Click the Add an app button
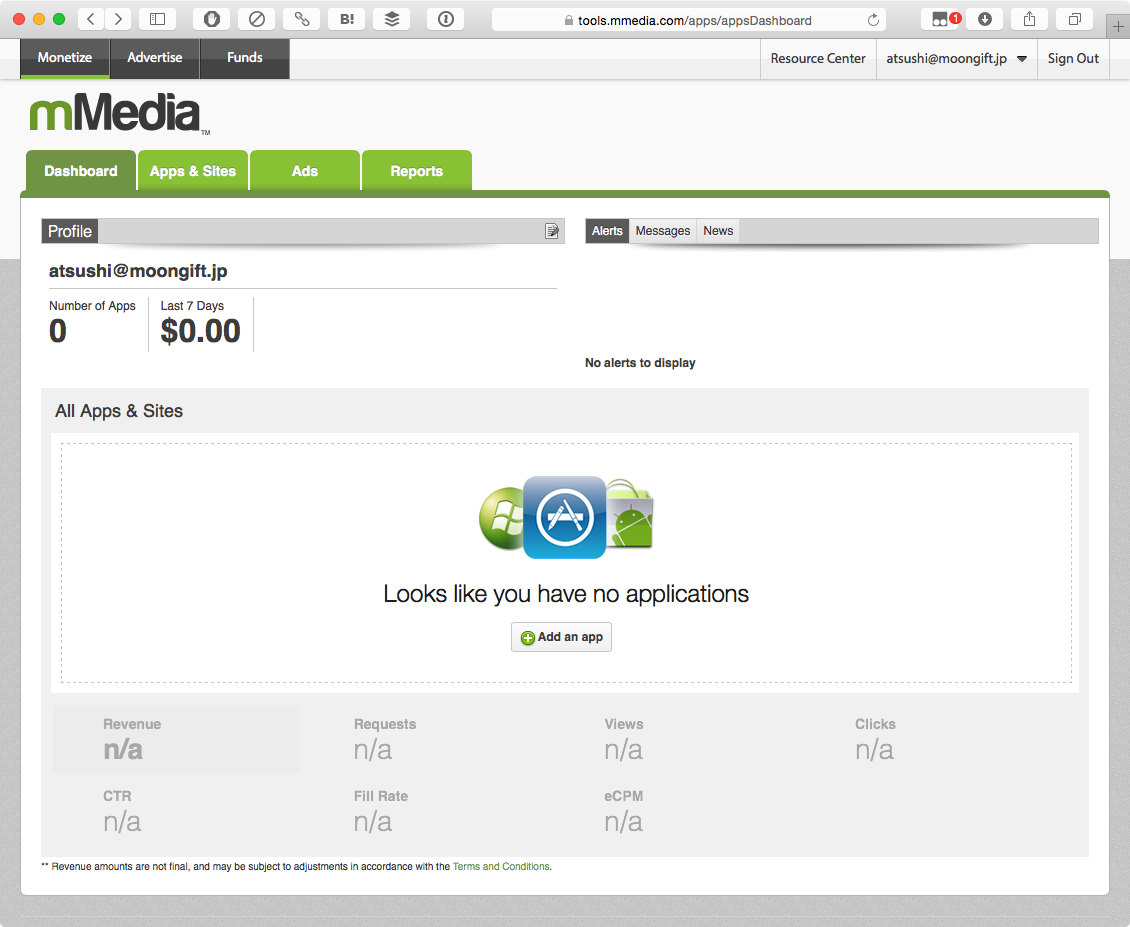Viewport: 1130px width, 927px height. click(561, 637)
